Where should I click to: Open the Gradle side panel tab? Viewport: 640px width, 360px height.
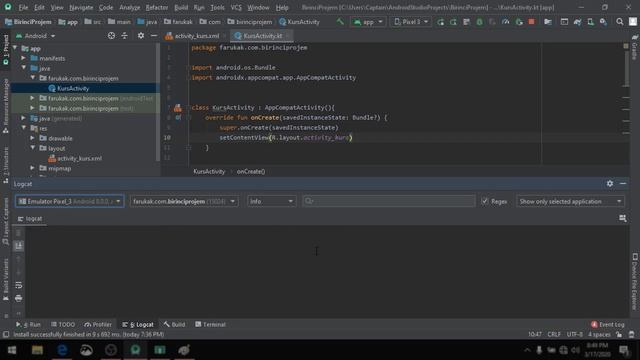(635, 47)
